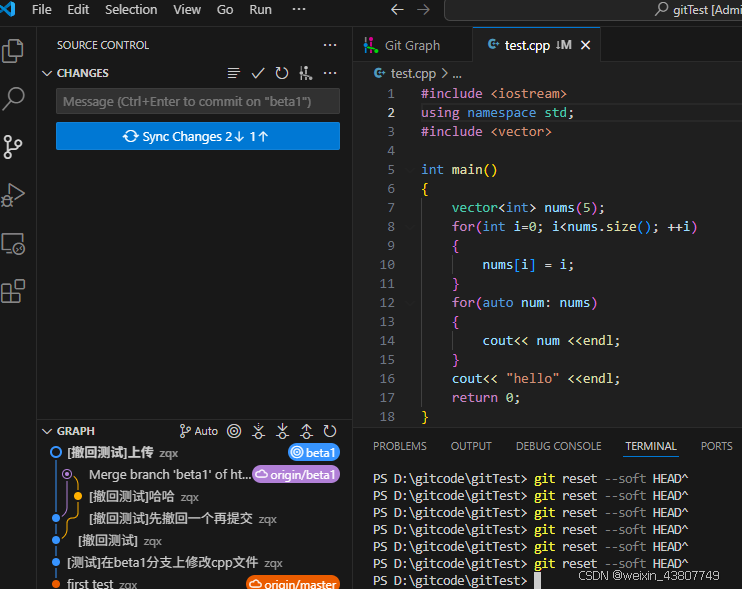Screen dimensions: 742x589
Task: Click the beta1 branch badge
Action: pos(314,452)
